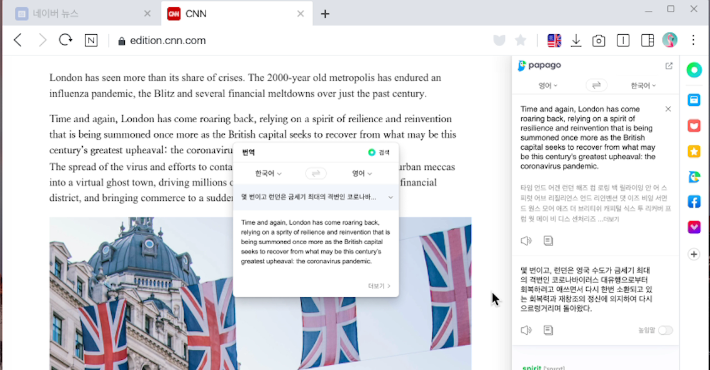The height and width of the screenshot is (370, 710).
Task: Click the toolbar icon right of the camera
Action: 623,41
